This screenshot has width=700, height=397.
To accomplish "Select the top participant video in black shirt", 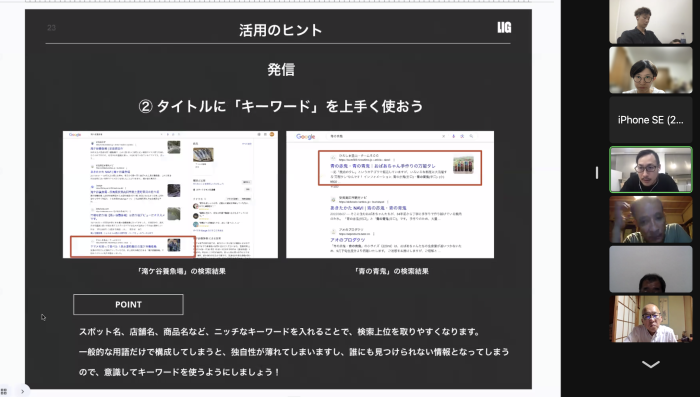I will click(x=650, y=22).
